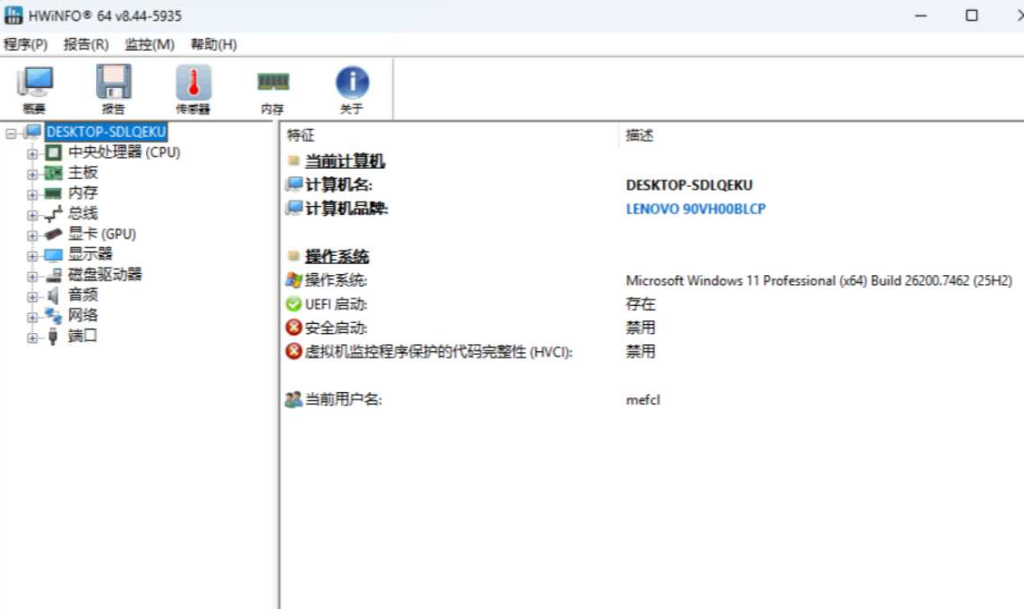Click the 磁盘驱动器 drive tree icon
Image resolution: width=1024 pixels, height=609 pixels.
(53, 275)
